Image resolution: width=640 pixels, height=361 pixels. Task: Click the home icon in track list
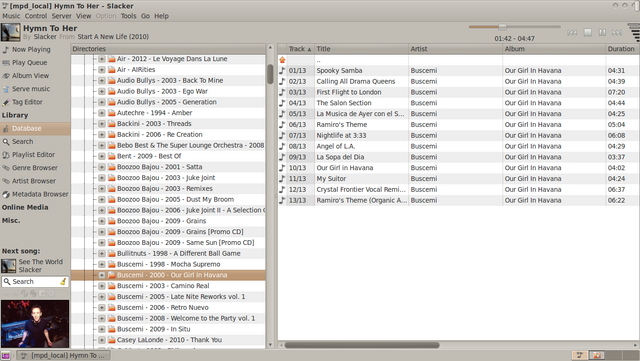(282, 60)
